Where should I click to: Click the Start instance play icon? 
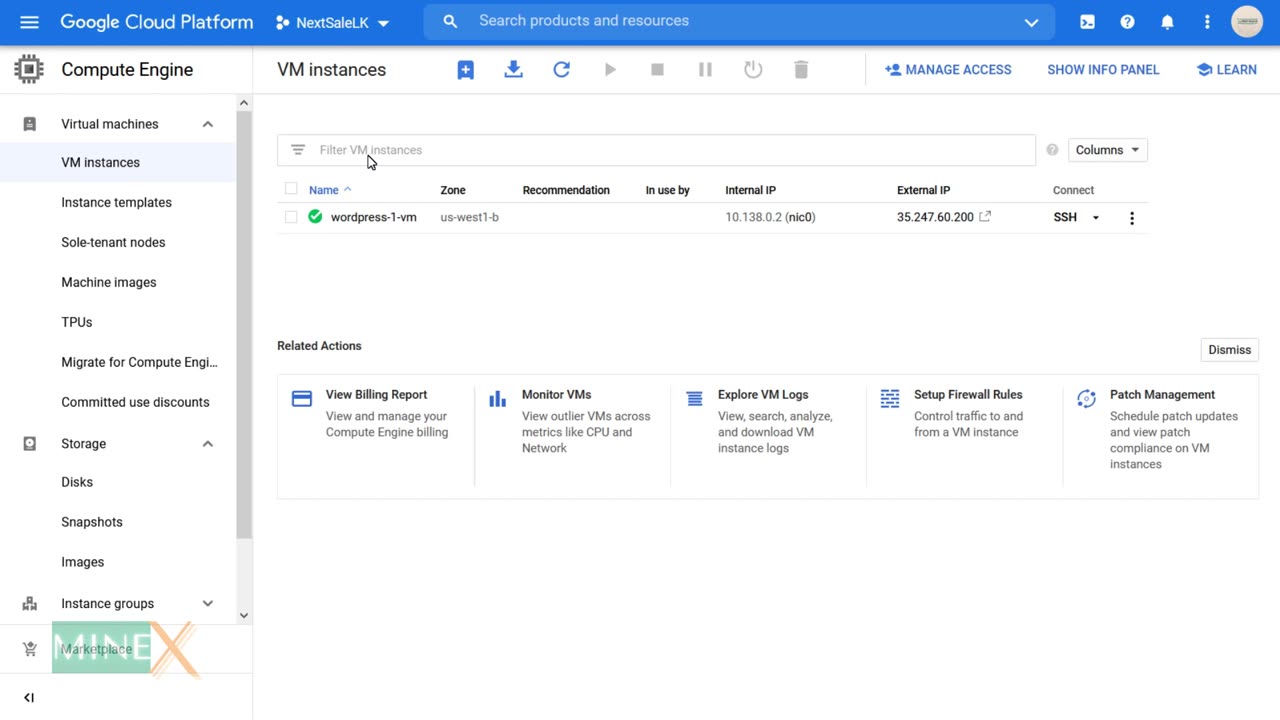pos(610,70)
